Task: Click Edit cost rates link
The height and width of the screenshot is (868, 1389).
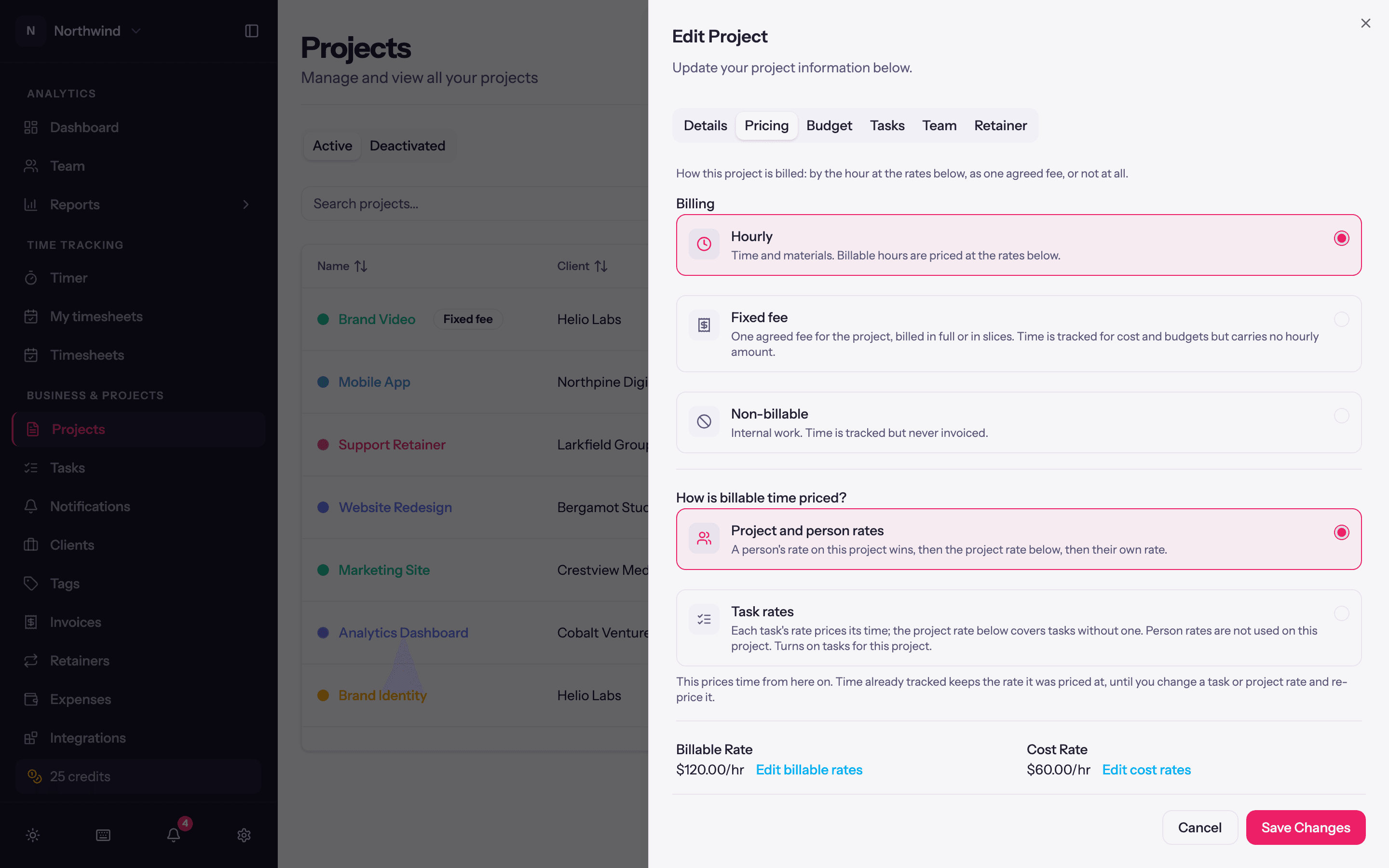Action: (1146, 770)
